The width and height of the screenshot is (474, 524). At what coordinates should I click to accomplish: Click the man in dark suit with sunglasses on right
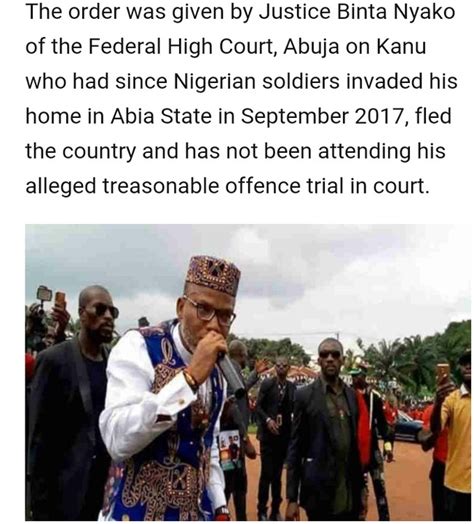pyautogui.click(x=326, y=431)
